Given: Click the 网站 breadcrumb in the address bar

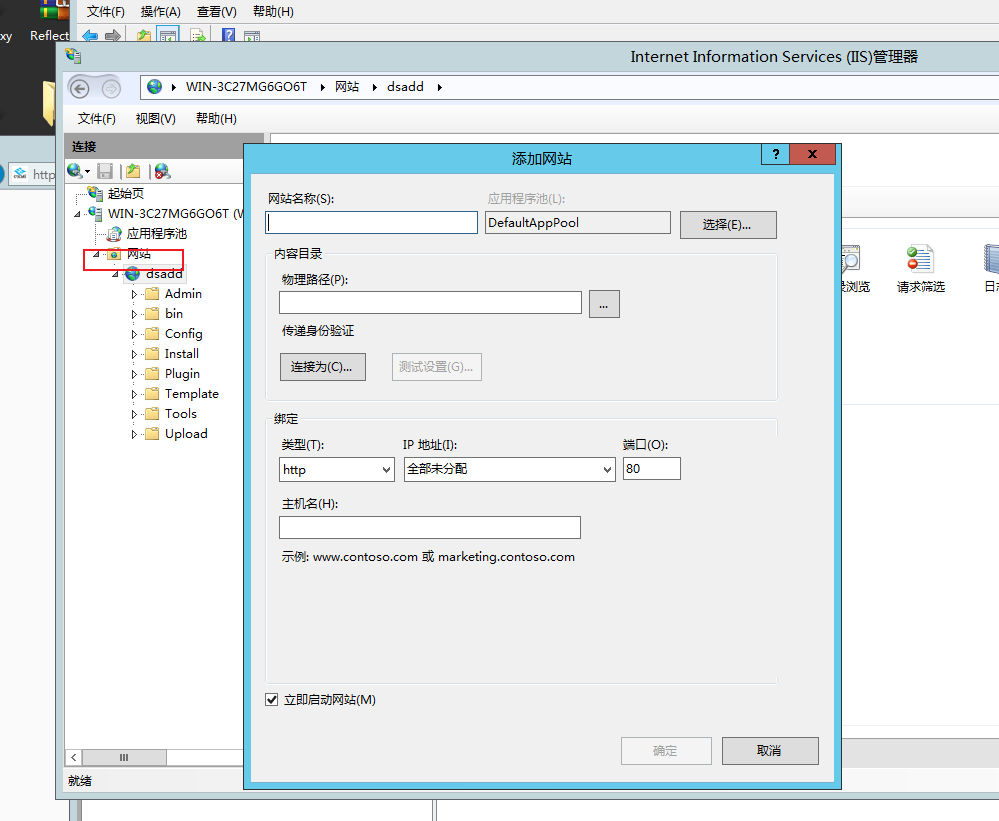Looking at the screenshot, I should pos(347,87).
